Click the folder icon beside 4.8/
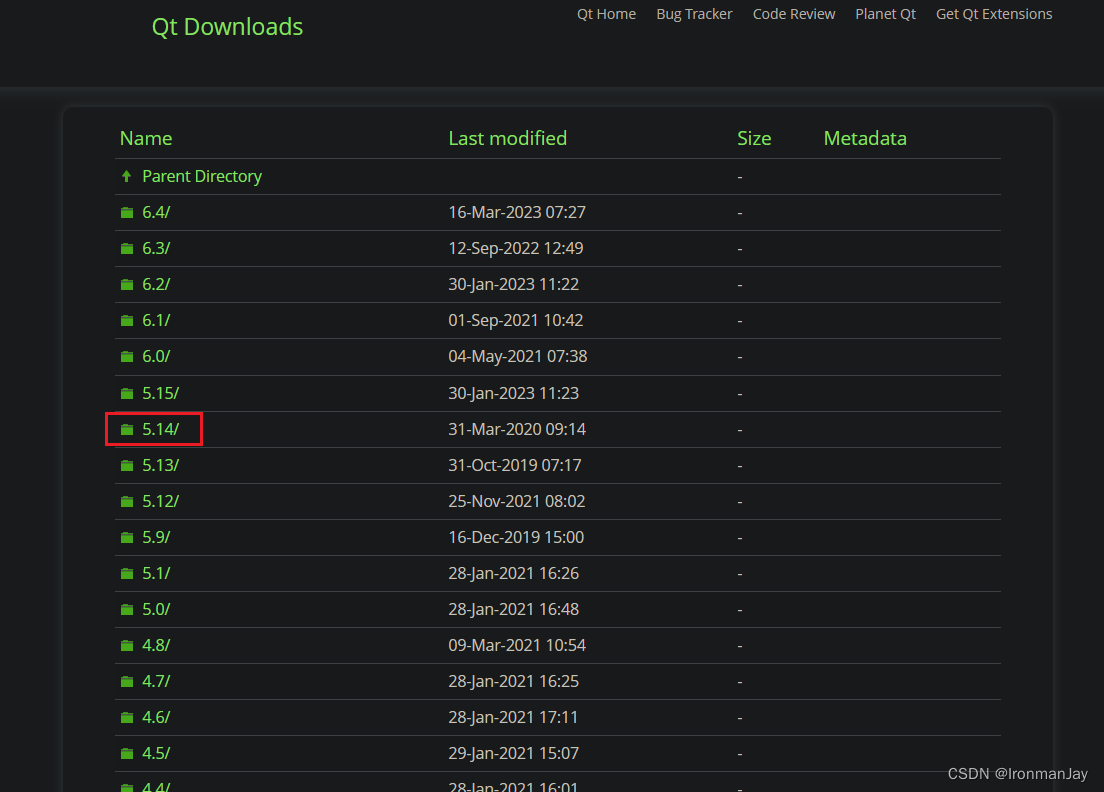This screenshot has width=1104, height=792. [x=127, y=646]
